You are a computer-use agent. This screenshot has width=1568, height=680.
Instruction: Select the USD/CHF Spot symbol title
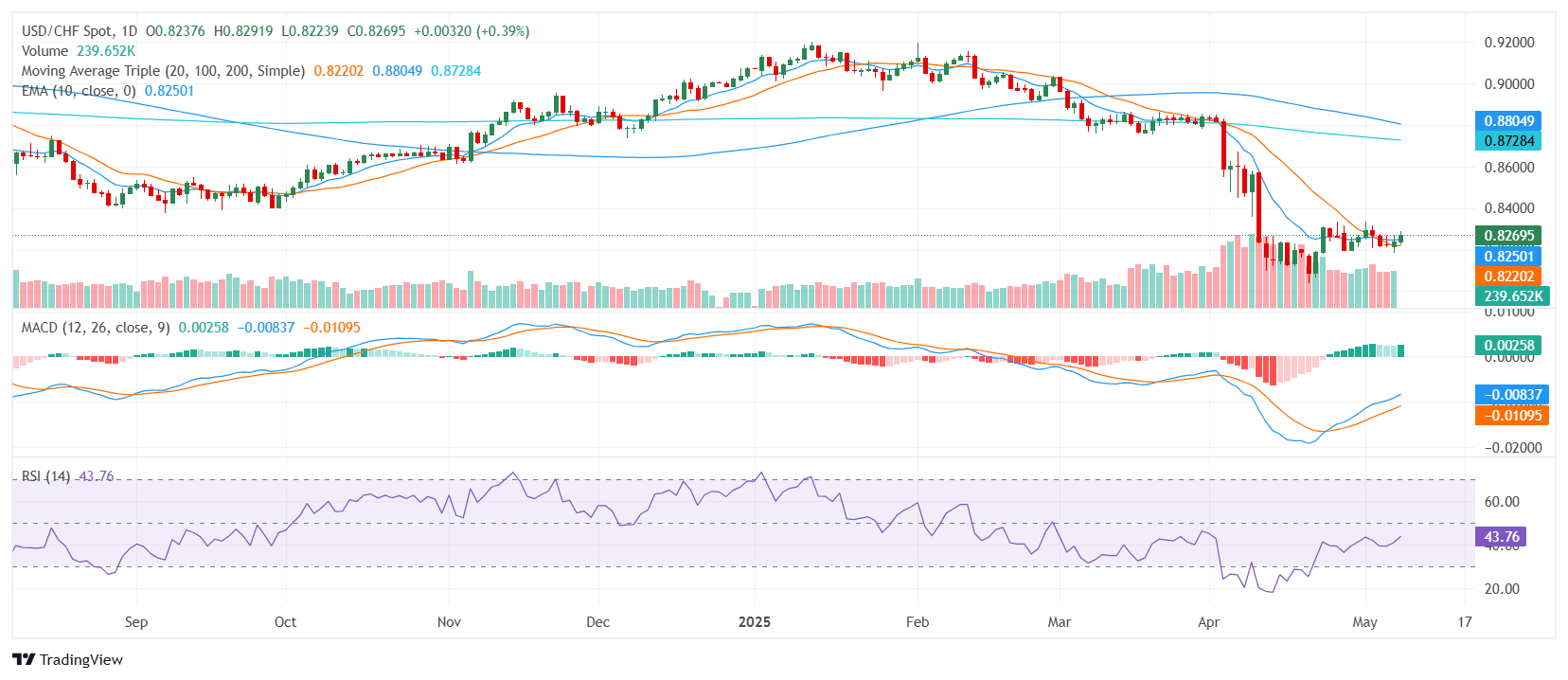[80, 31]
